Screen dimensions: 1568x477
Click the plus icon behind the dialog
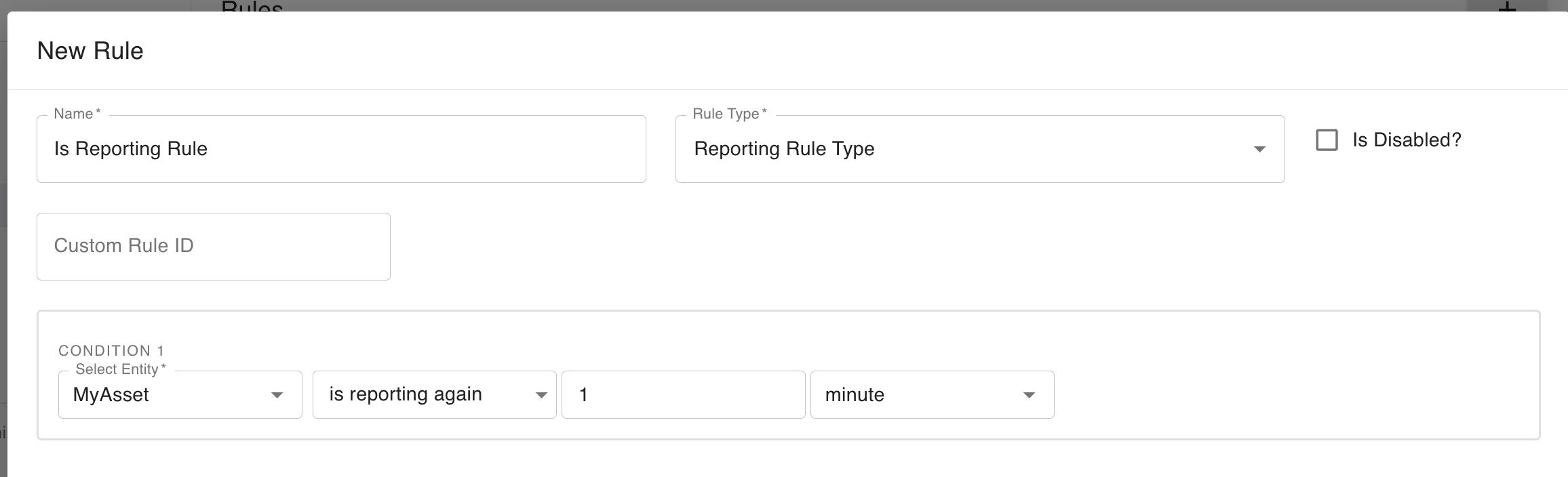click(1506, 6)
